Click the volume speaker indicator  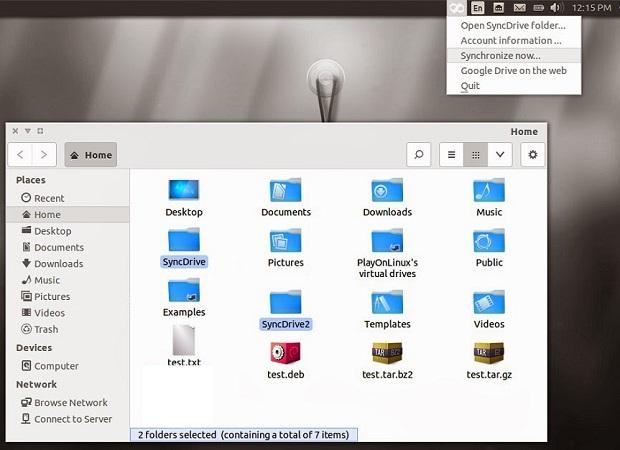(556, 8)
